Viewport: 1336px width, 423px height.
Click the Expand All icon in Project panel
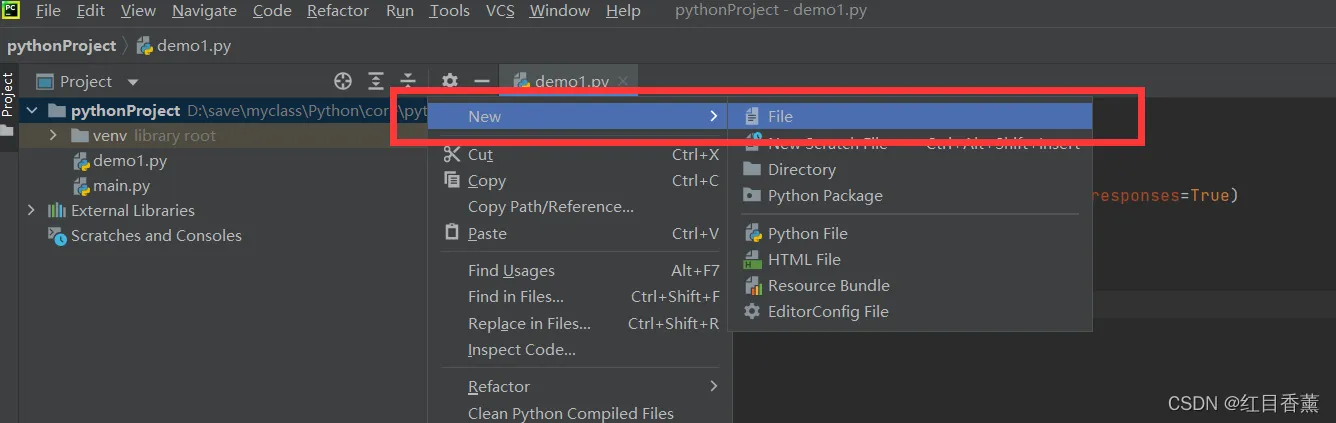pos(376,81)
